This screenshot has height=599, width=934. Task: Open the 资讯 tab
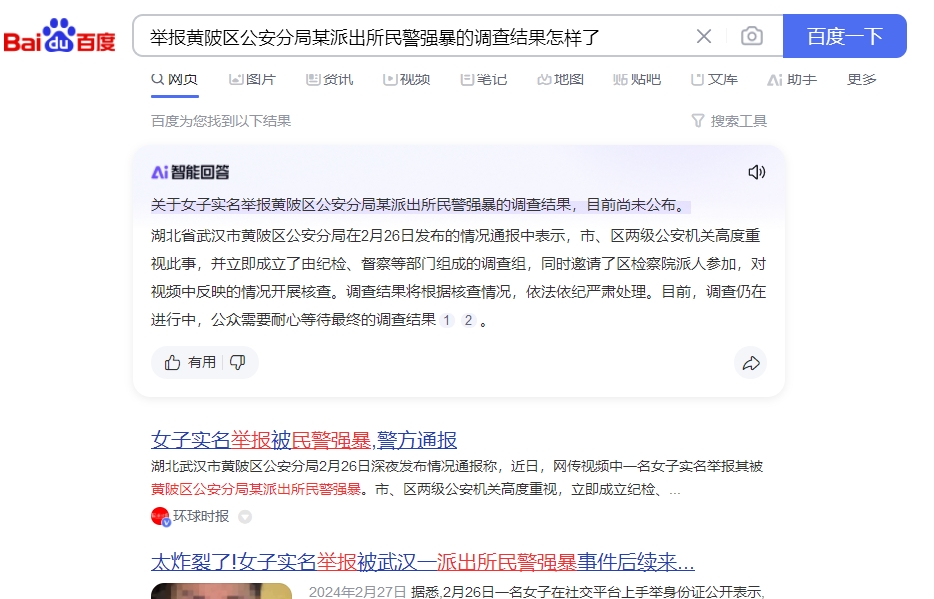[330, 79]
